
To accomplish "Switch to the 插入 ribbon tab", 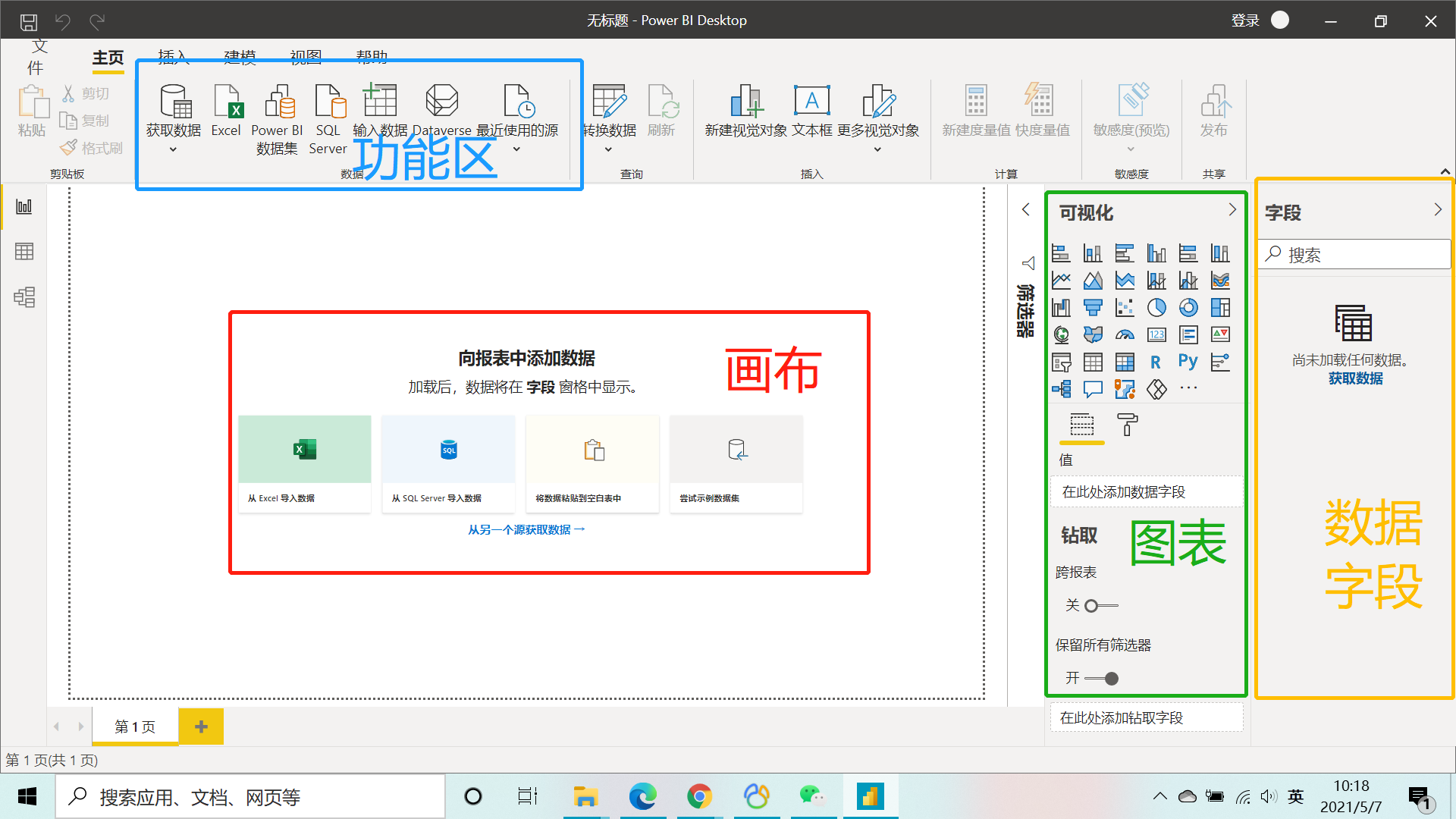I will pyautogui.click(x=172, y=57).
